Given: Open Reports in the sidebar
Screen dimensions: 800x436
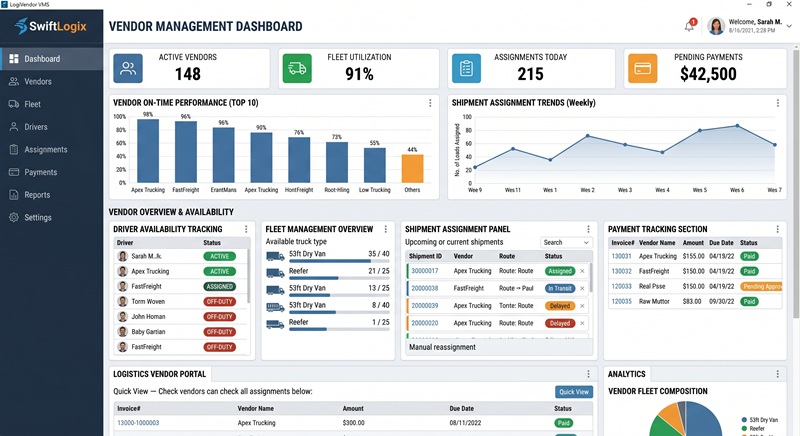Looking at the screenshot, I should coord(52,195).
